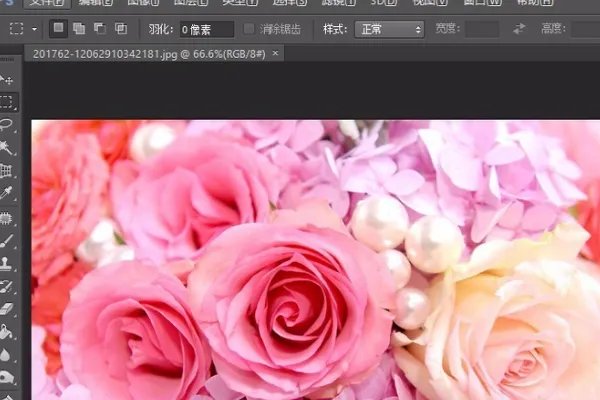Image resolution: width=600 pixels, height=400 pixels.
Task: Select the Sponge tool
Action: (x=7, y=377)
